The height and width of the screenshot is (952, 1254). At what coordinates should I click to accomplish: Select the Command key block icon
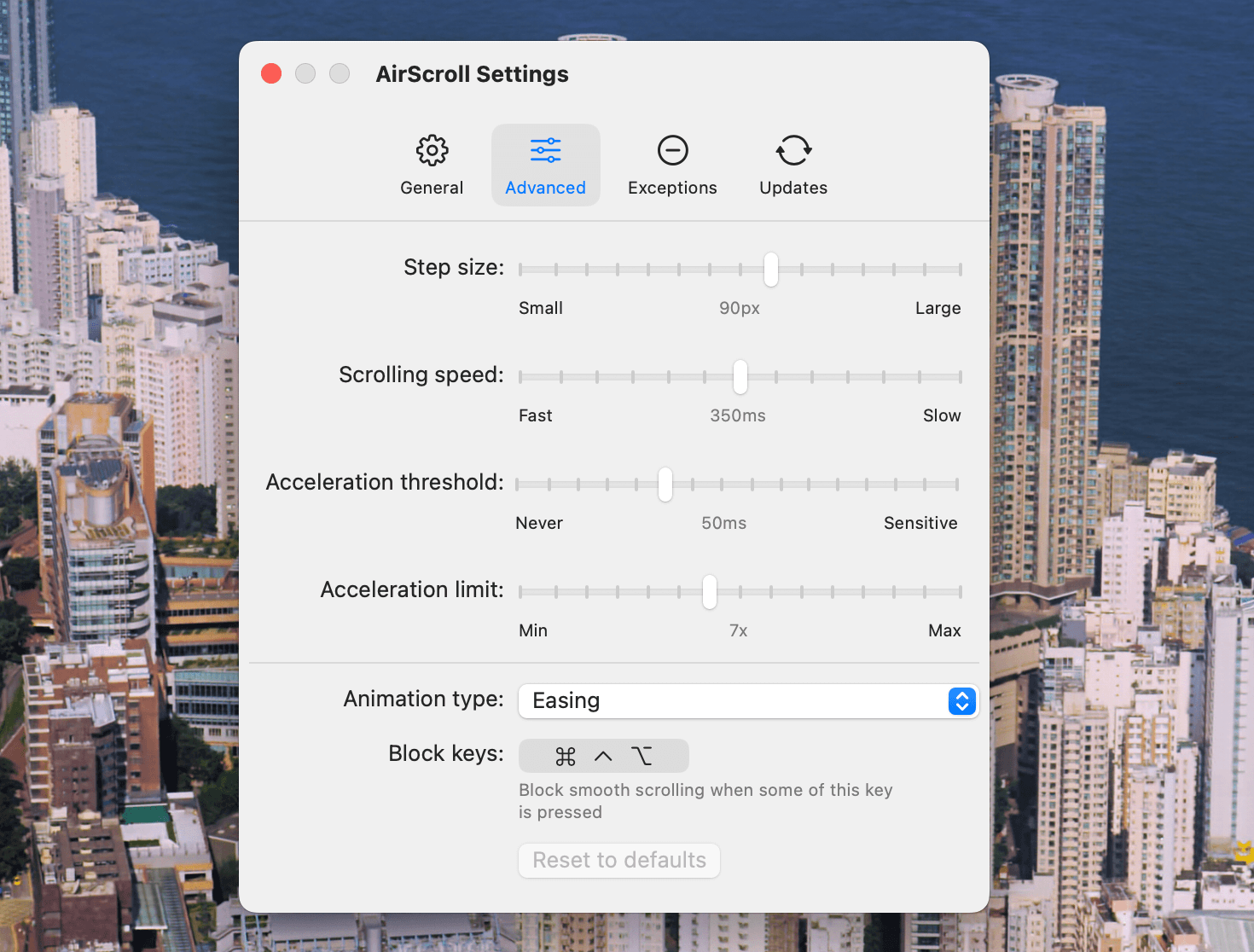coord(565,756)
